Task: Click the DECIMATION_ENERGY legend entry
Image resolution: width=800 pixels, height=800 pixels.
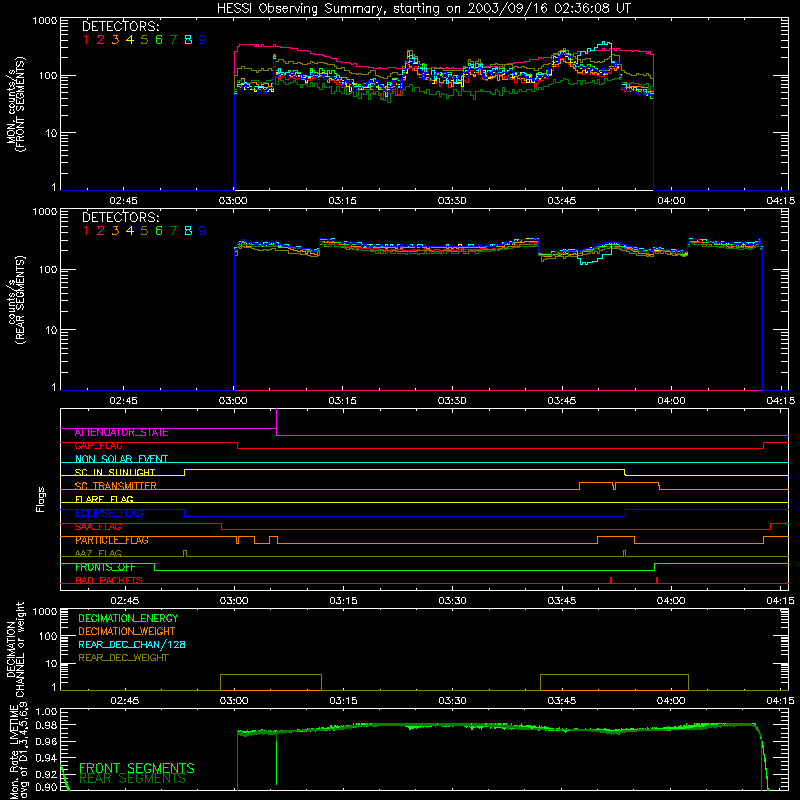Action: [x=128, y=618]
